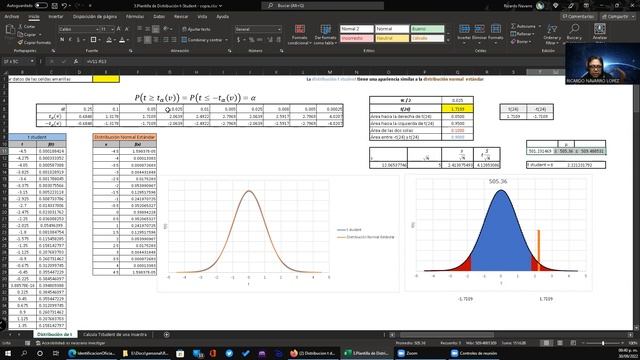Click the Buscar search box
Screen dimensions: 640x360
(x=322, y=6)
